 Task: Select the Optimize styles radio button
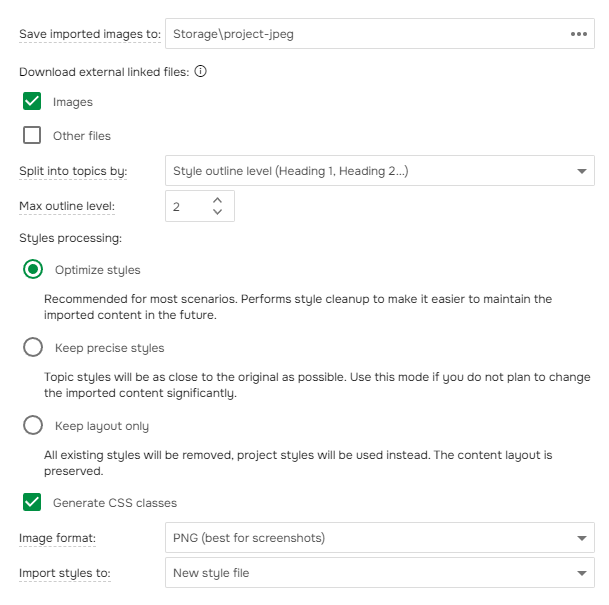(x=33, y=269)
